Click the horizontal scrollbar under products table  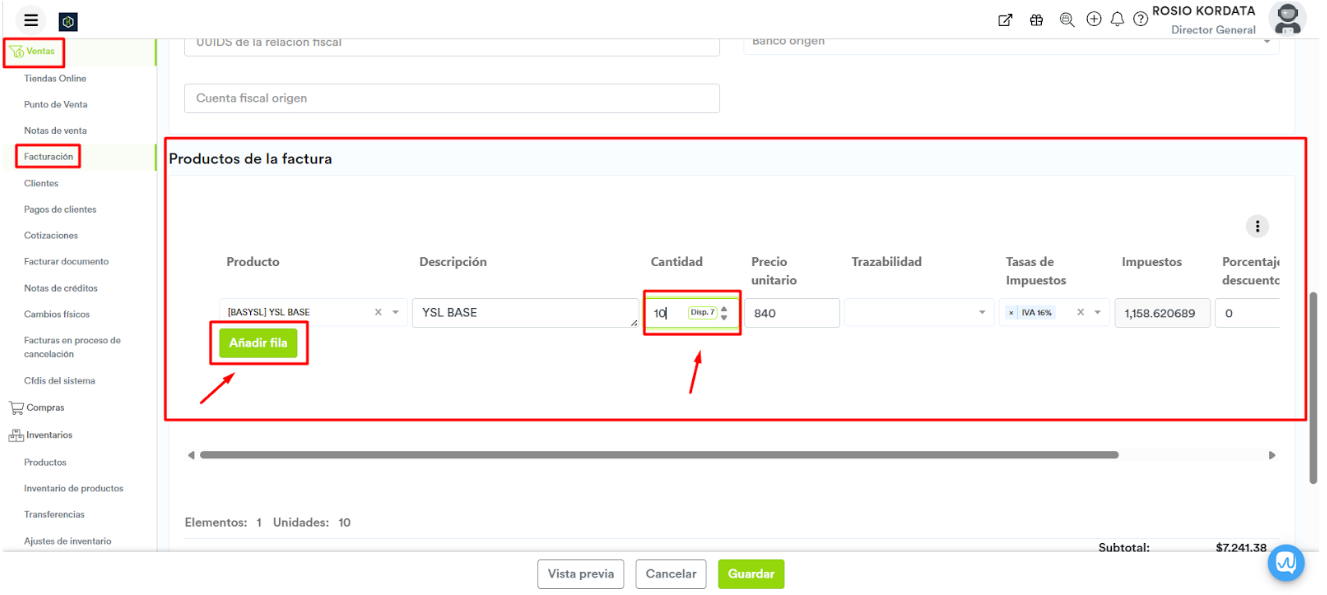(x=658, y=455)
